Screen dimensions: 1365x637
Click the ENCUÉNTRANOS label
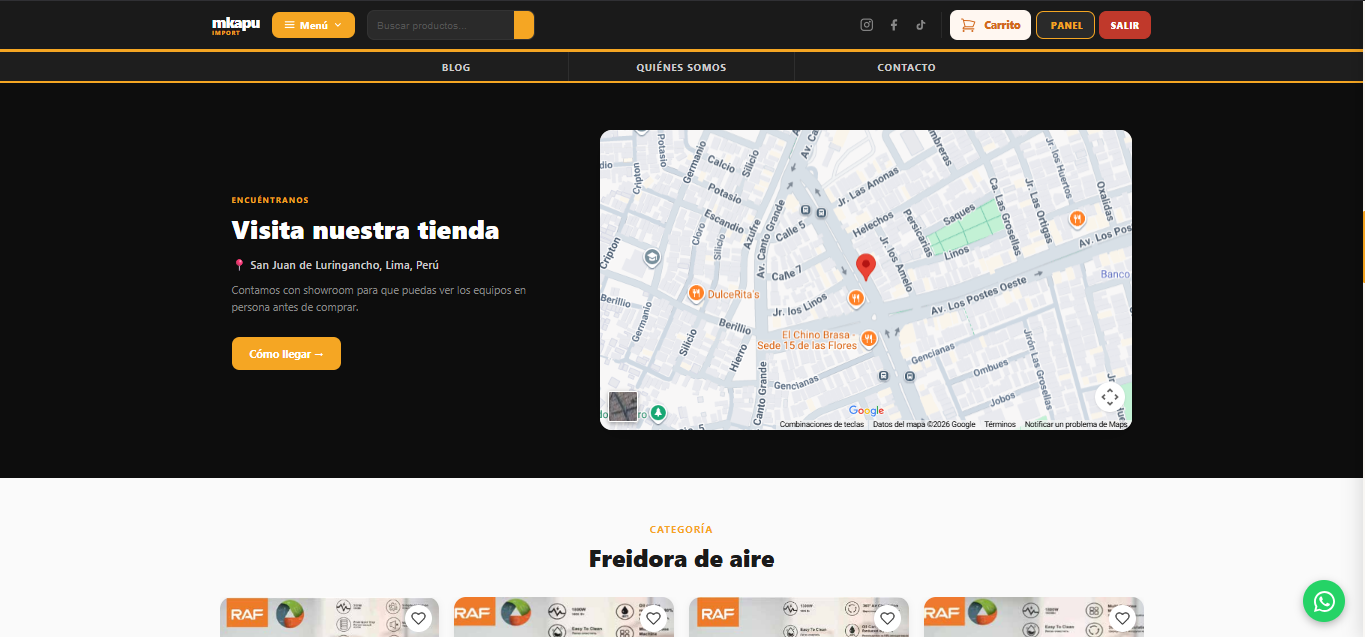point(270,200)
